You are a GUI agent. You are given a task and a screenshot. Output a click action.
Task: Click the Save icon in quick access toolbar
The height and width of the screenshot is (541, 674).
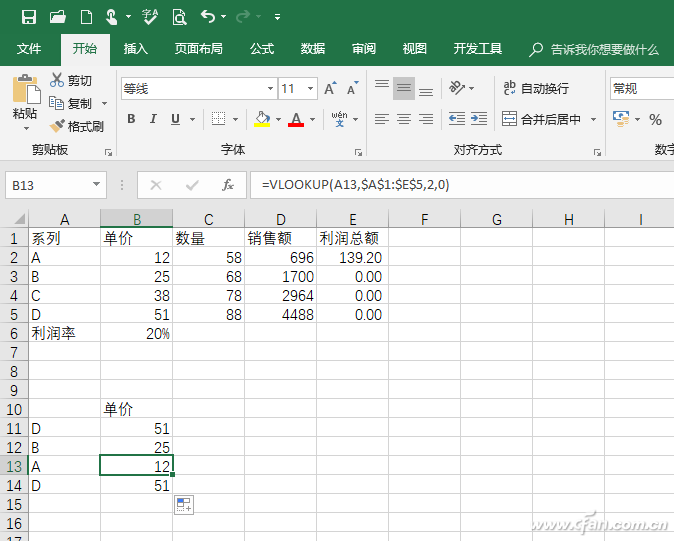[29, 17]
